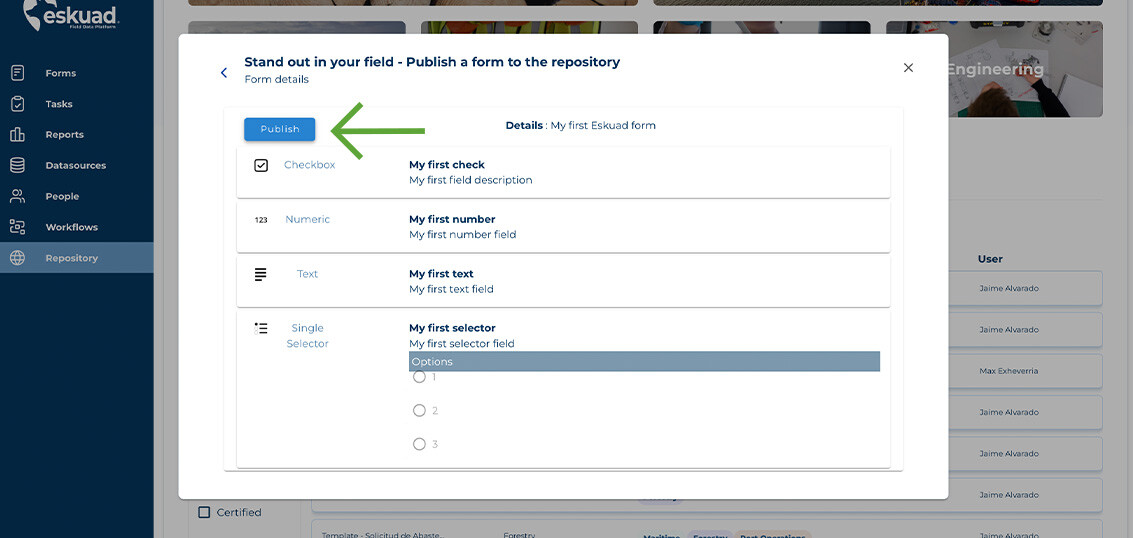Select radio option 1
Image resolution: width=1133 pixels, height=538 pixels.
click(419, 377)
